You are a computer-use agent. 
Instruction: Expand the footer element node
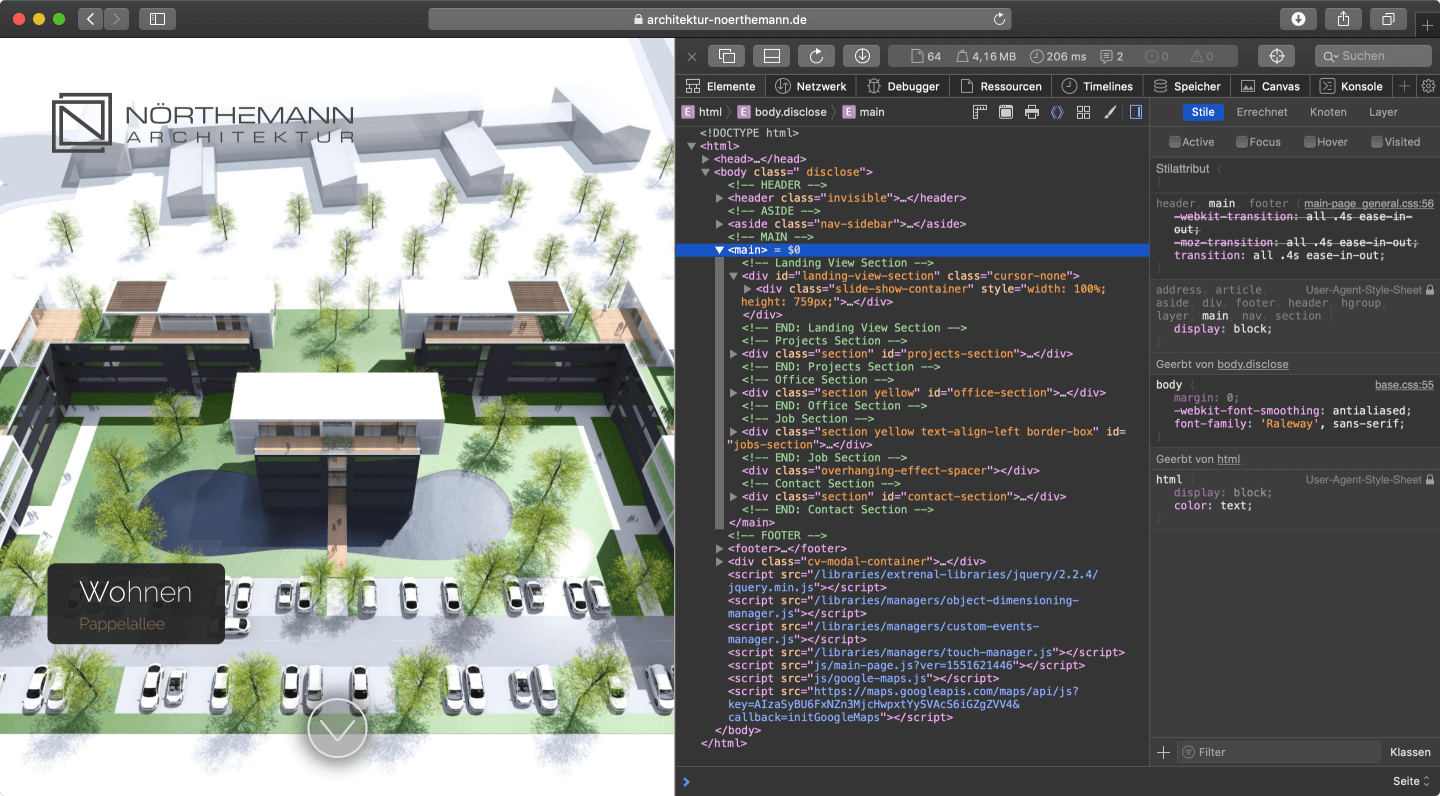click(x=720, y=549)
